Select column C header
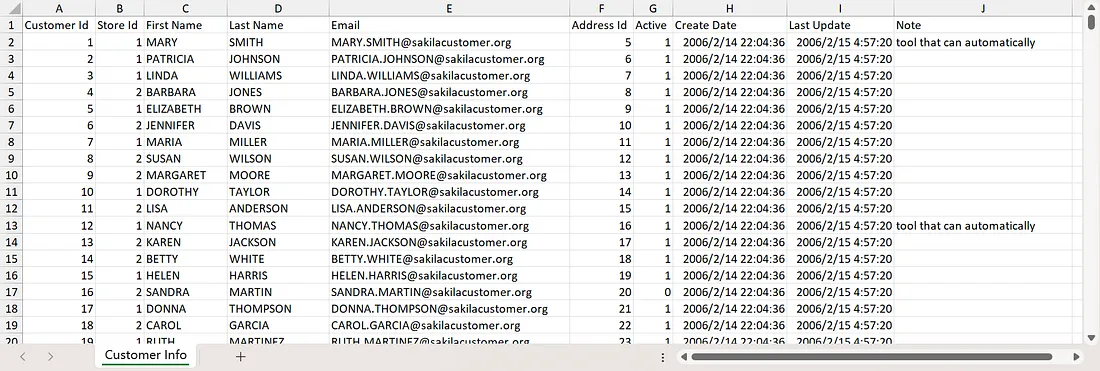 click(x=185, y=8)
